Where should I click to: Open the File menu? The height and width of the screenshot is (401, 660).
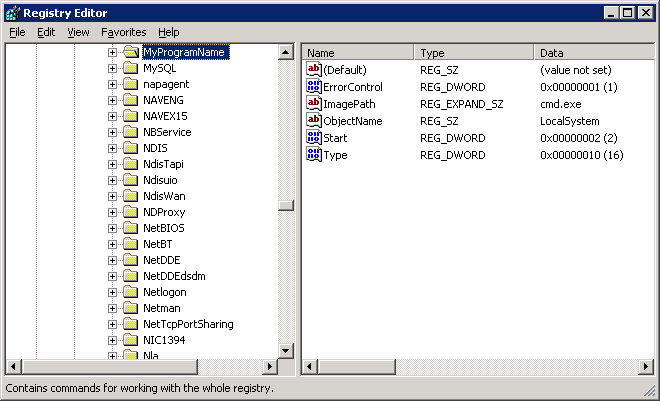(17, 32)
